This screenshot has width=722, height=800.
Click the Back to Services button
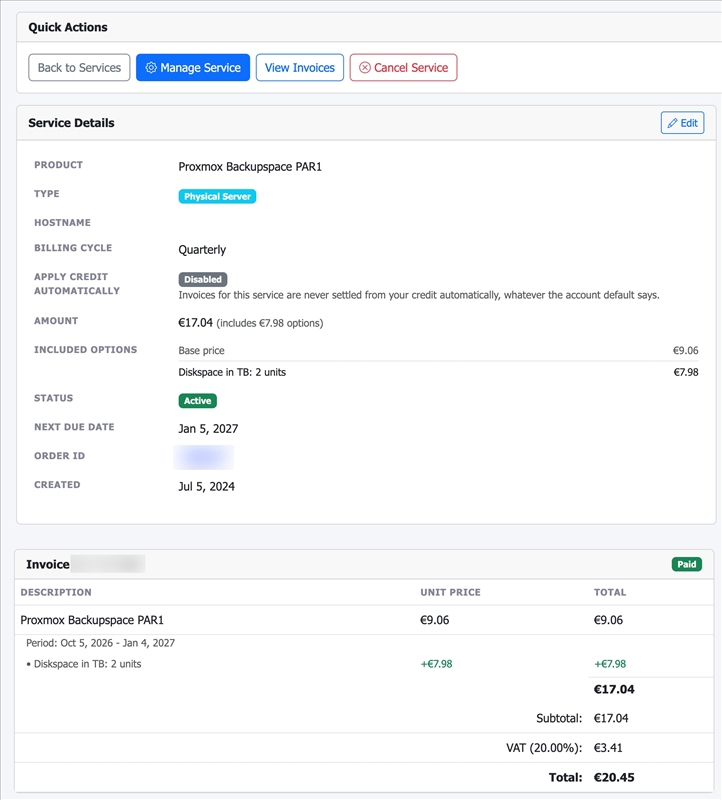(x=79, y=67)
